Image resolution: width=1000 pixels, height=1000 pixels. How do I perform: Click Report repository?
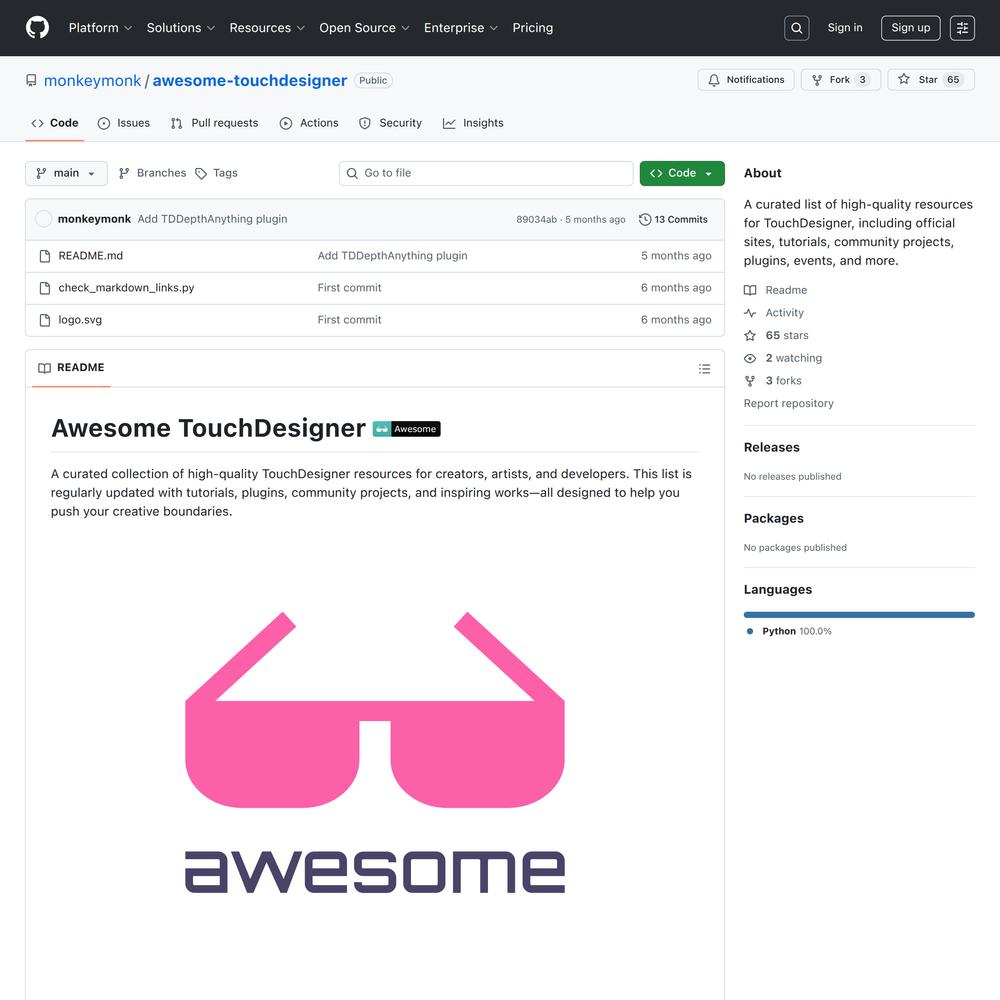(788, 404)
